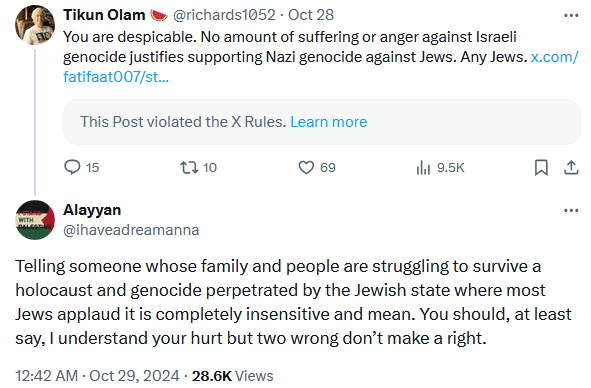Open Alayyan's Palestine flag avatar
The width and height of the screenshot is (591, 388).
click(x=35, y=220)
